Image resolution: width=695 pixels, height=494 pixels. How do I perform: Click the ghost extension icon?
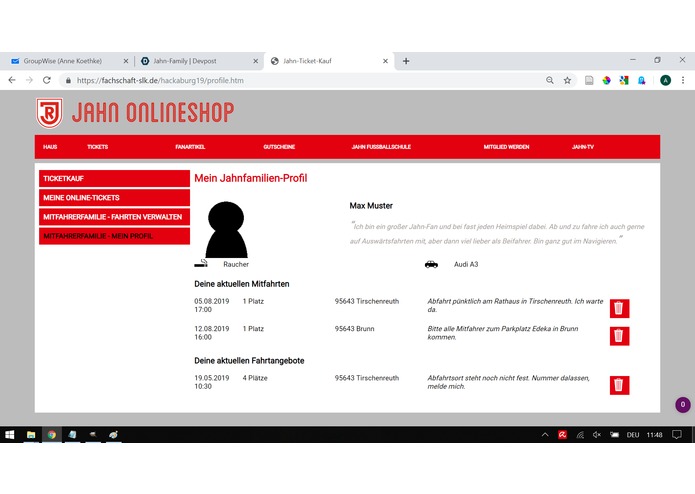tap(641, 80)
